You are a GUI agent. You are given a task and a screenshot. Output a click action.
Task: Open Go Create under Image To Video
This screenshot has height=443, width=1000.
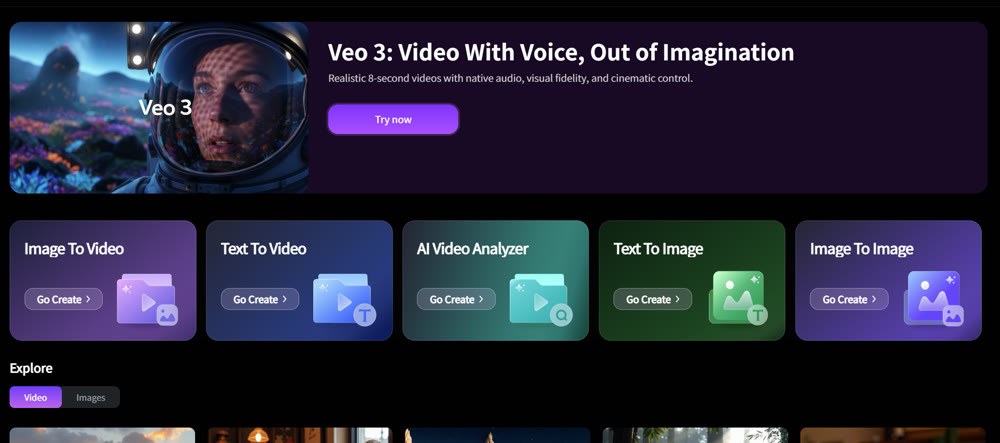[64, 299]
